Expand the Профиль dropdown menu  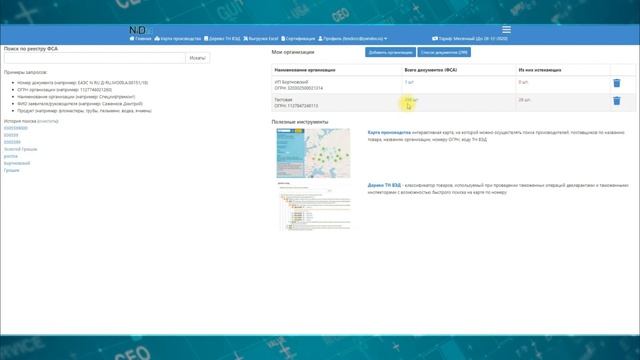(x=353, y=38)
